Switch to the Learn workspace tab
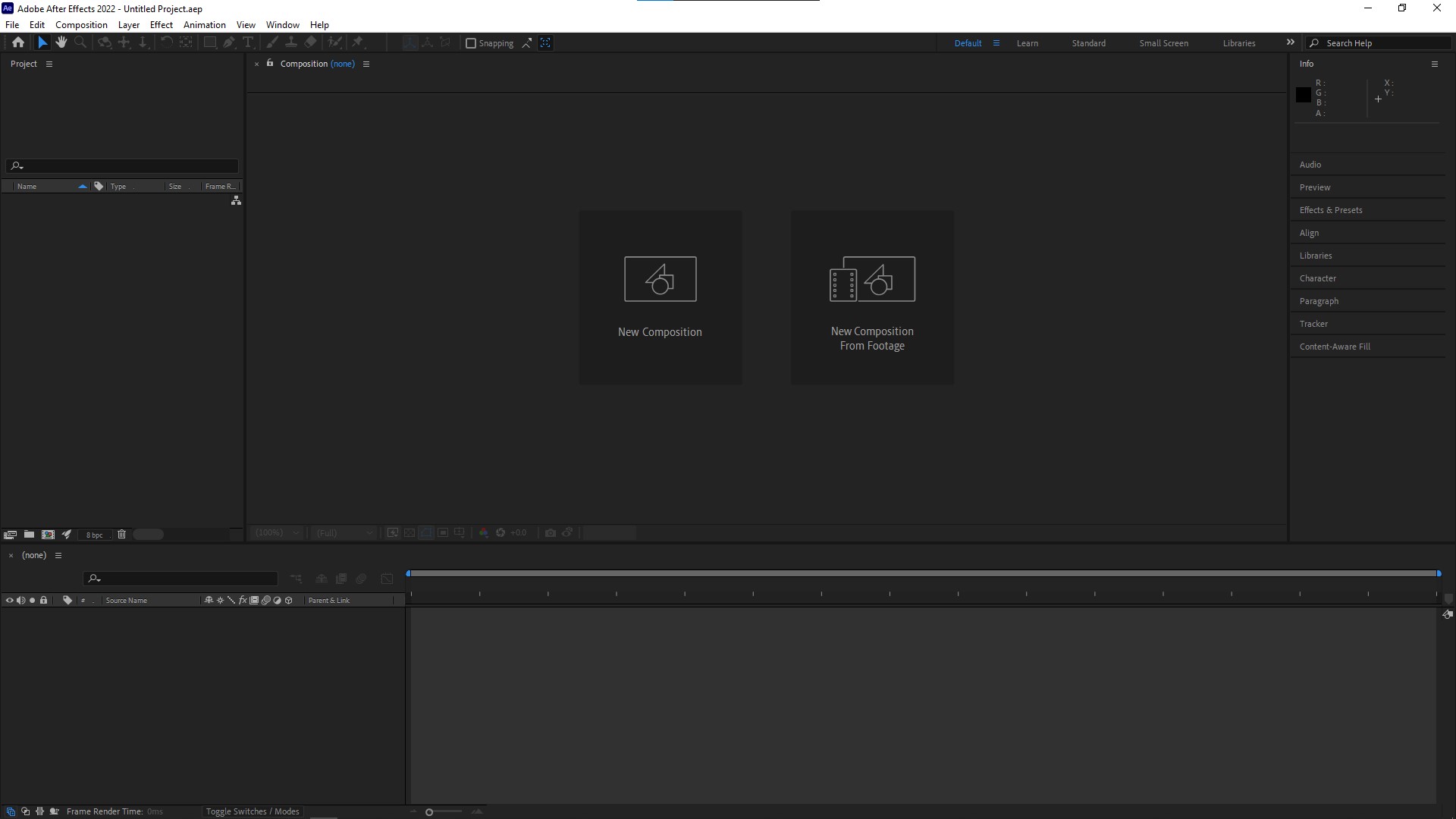 1027,43
